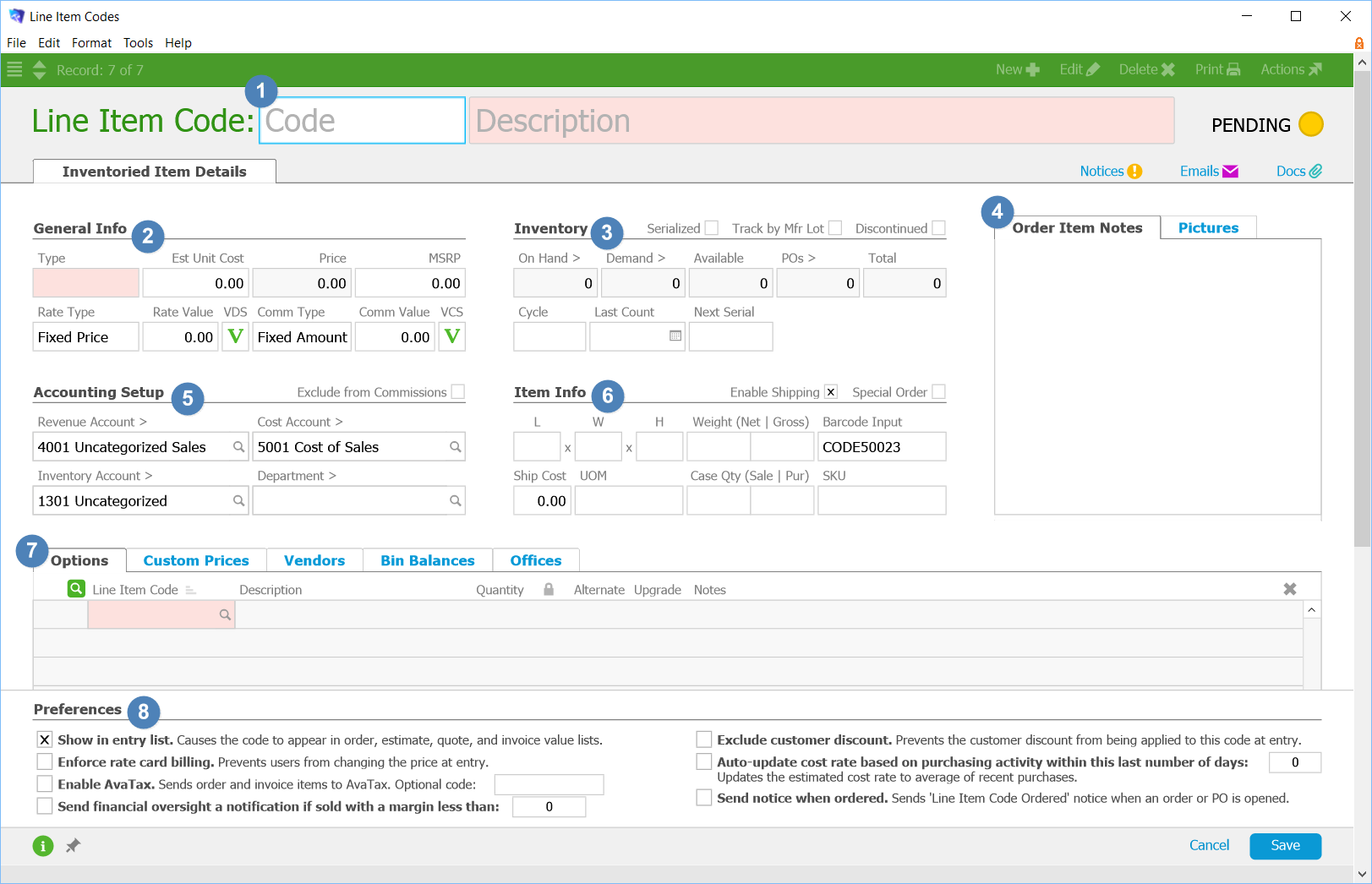Click the VCS green V icon
1372x884 pixels.
point(452,336)
